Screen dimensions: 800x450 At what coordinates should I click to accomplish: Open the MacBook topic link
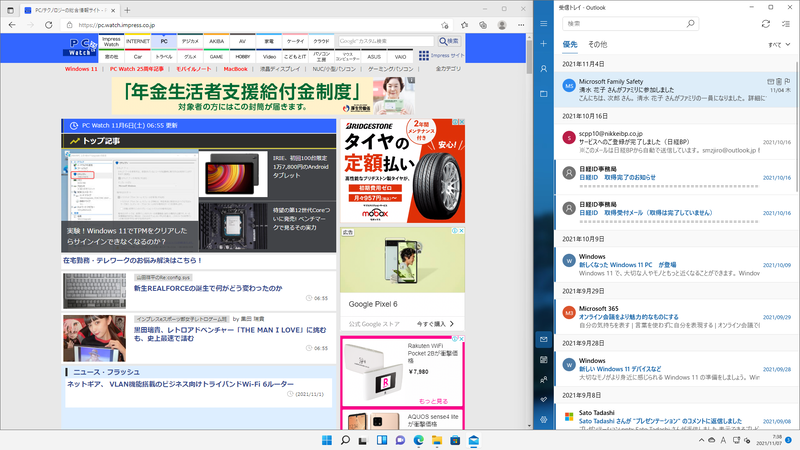click(235, 69)
